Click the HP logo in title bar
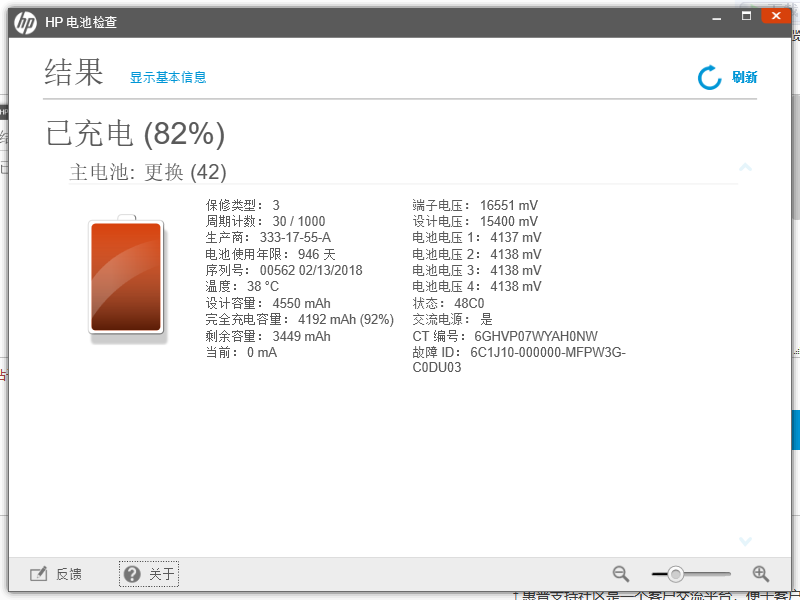Screen dimensions: 800x600 pyautogui.click(x=27, y=22)
